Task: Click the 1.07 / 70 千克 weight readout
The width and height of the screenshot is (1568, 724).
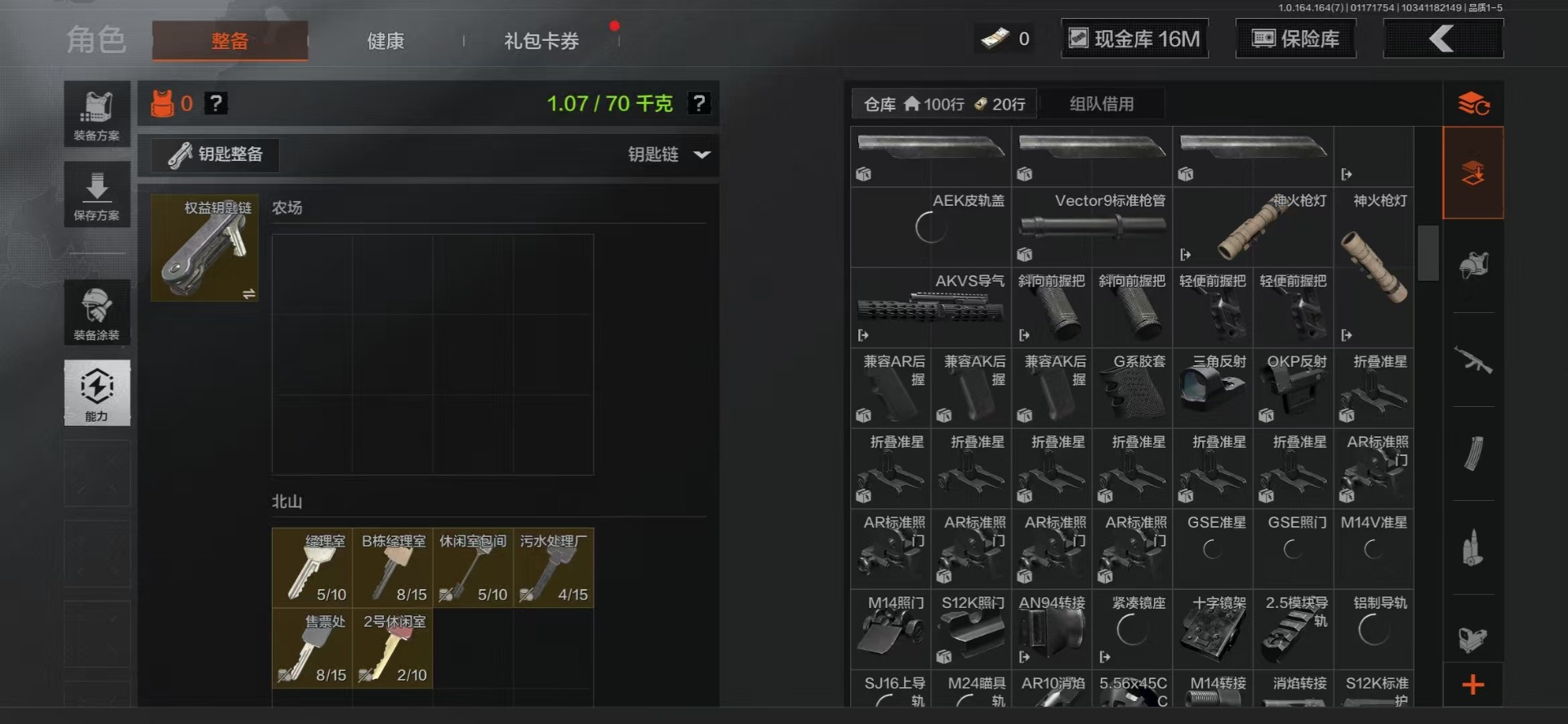Action: (609, 104)
